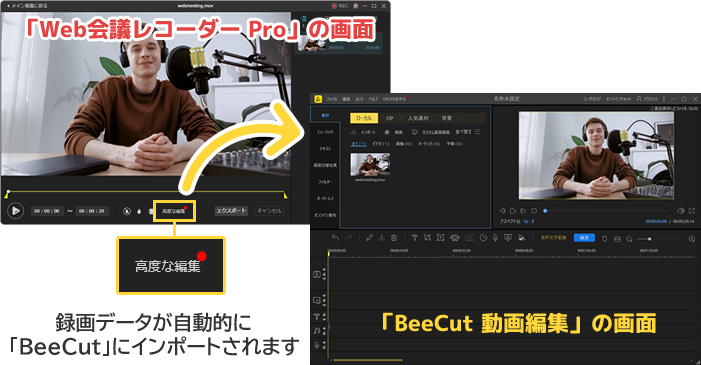Click 高度な編集 button in recorder window
The width and height of the screenshot is (701, 365).
pyautogui.click(x=174, y=211)
